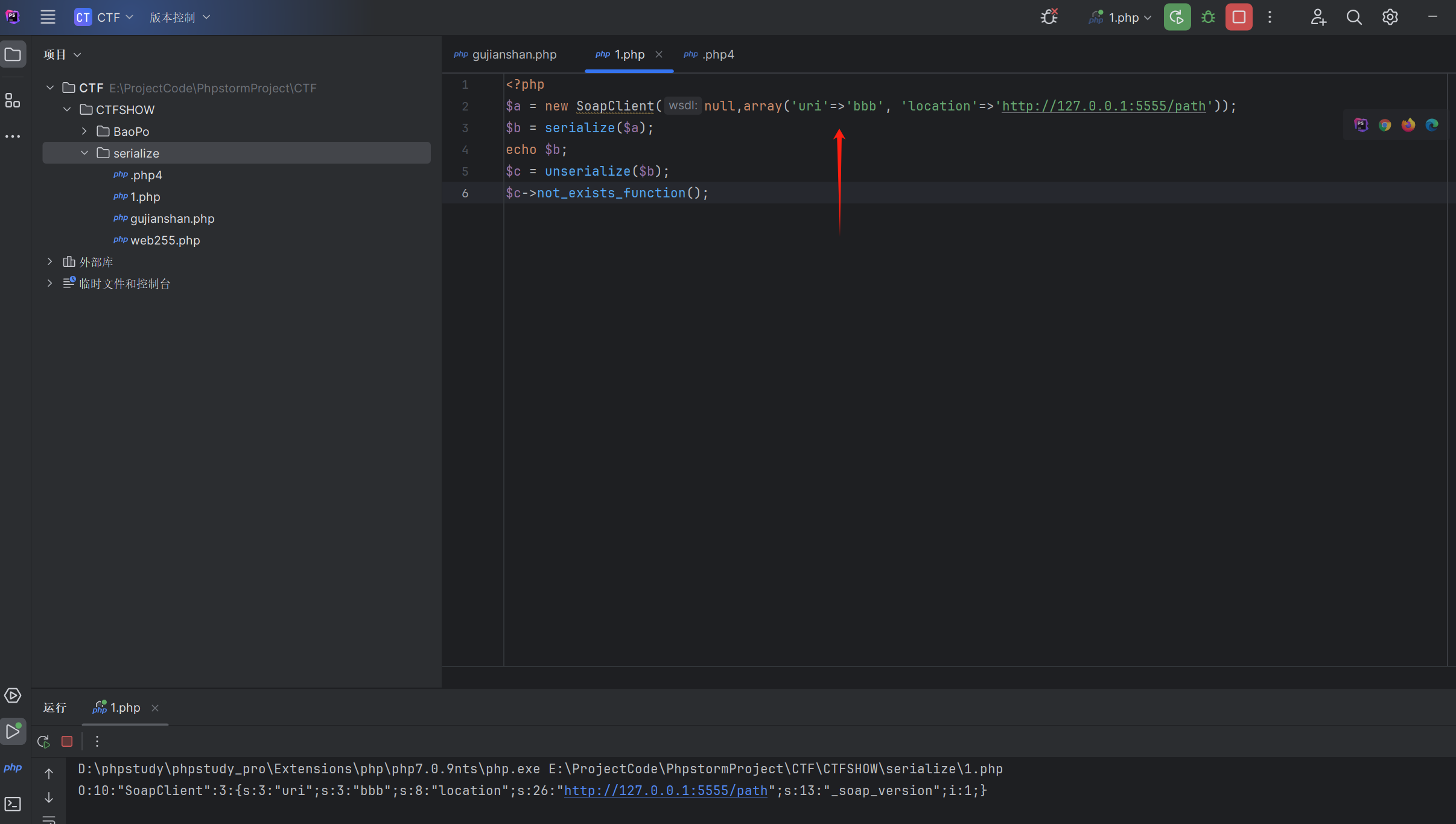This screenshot has width=1456, height=824.
Task: Collapse the serialize folder
Action: coord(84,153)
